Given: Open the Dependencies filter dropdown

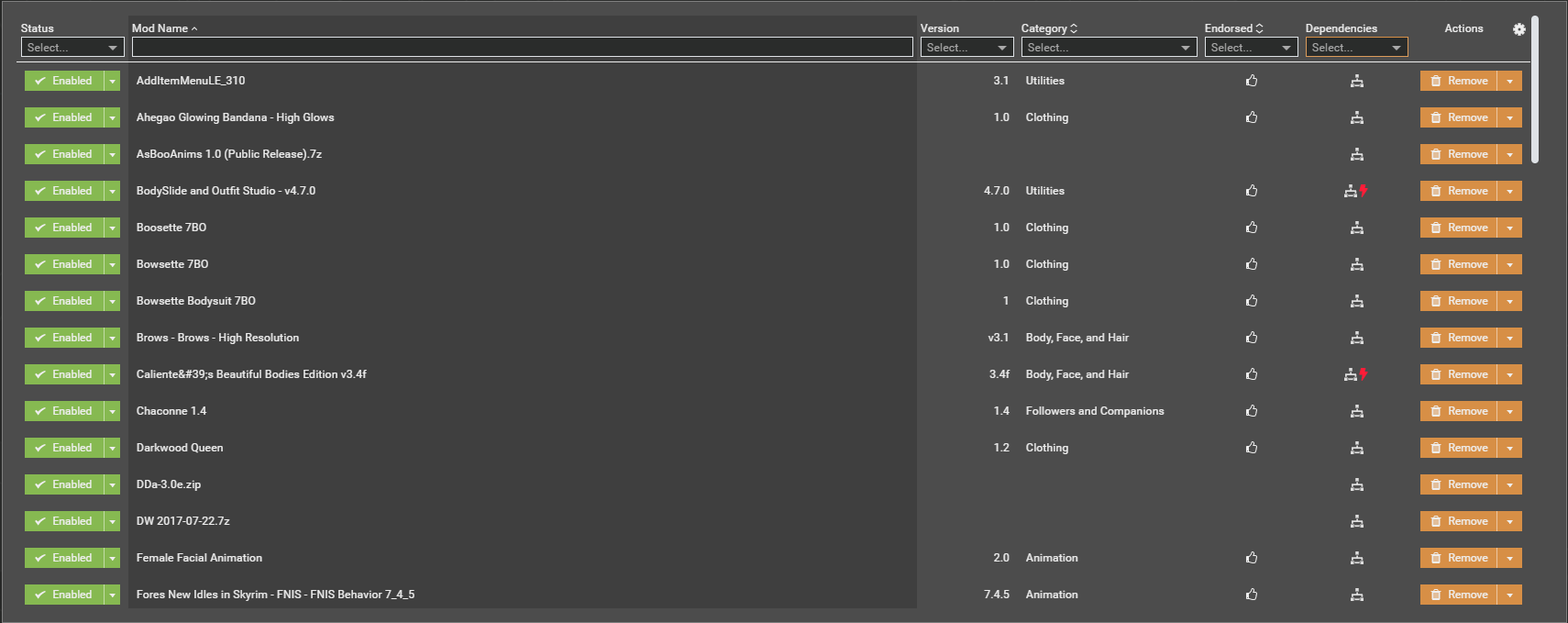Looking at the screenshot, I should [1356, 48].
